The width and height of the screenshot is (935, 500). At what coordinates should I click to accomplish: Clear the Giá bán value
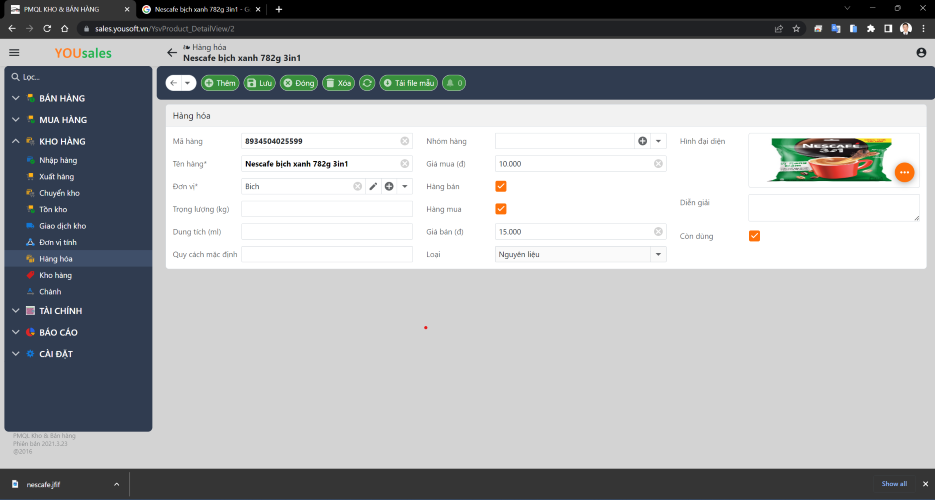pyautogui.click(x=658, y=232)
